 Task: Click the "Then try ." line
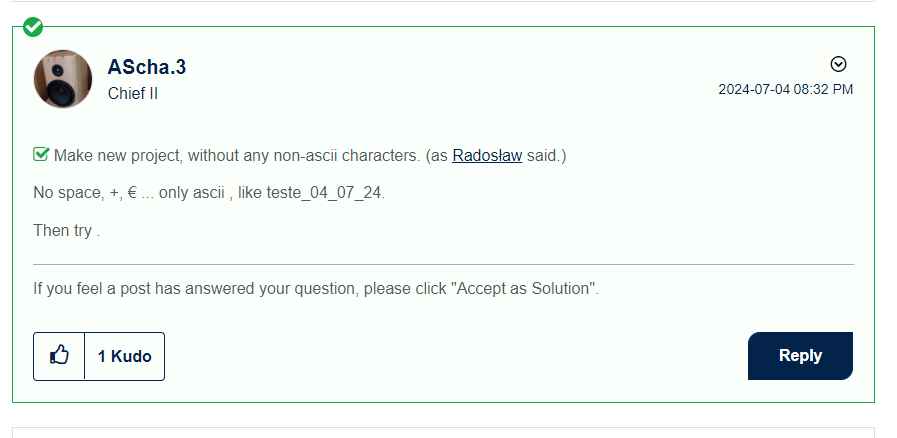coord(67,230)
